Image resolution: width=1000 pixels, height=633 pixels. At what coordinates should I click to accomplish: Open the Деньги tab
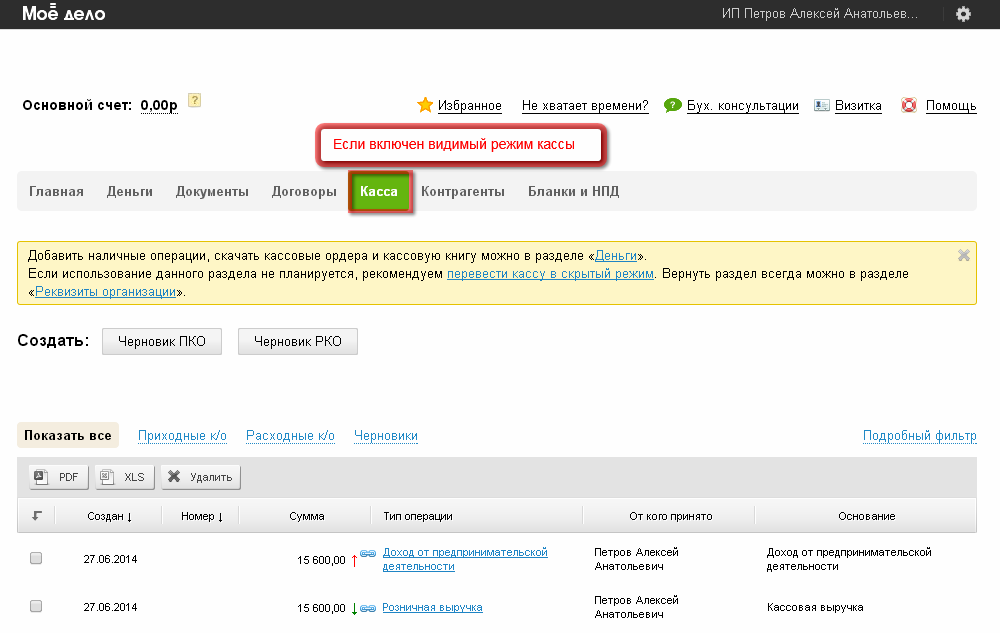130,192
